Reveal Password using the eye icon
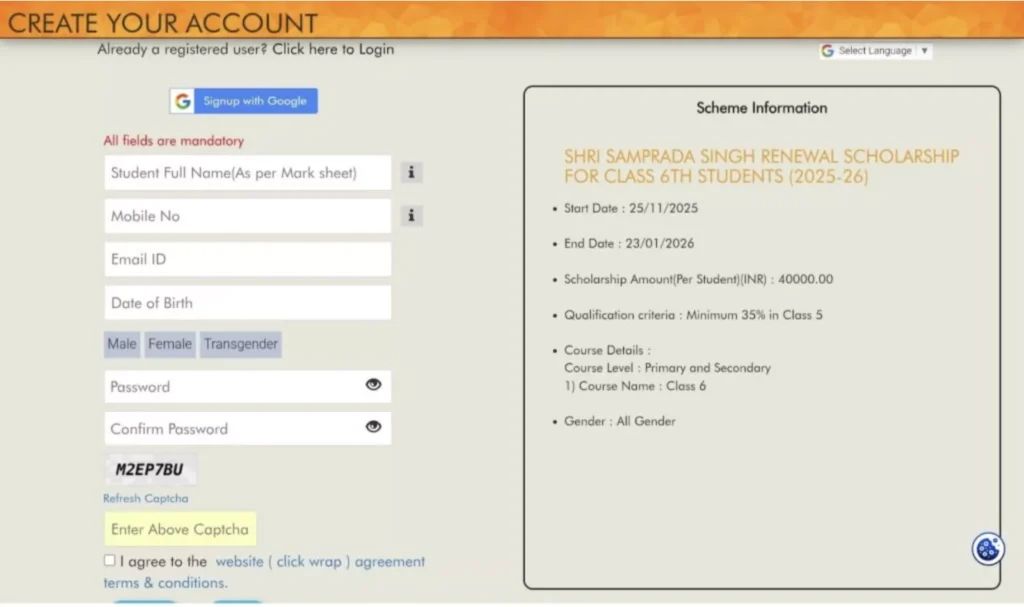This screenshot has width=1024, height=607. click(373, 385)
